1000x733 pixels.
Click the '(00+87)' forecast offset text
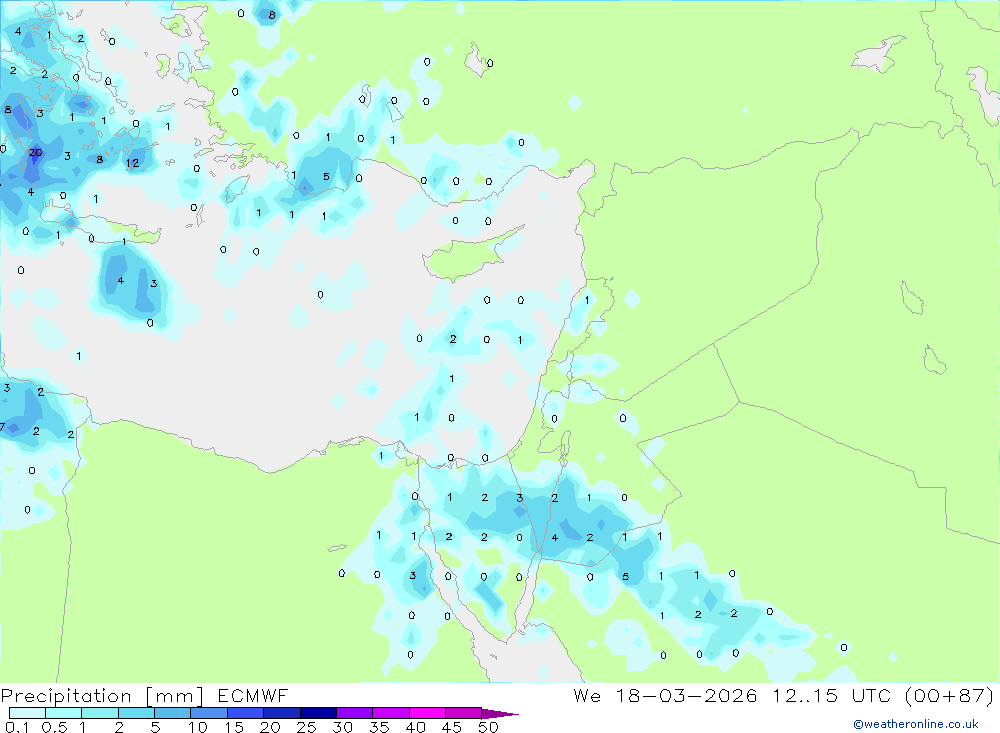coord(949,695)
